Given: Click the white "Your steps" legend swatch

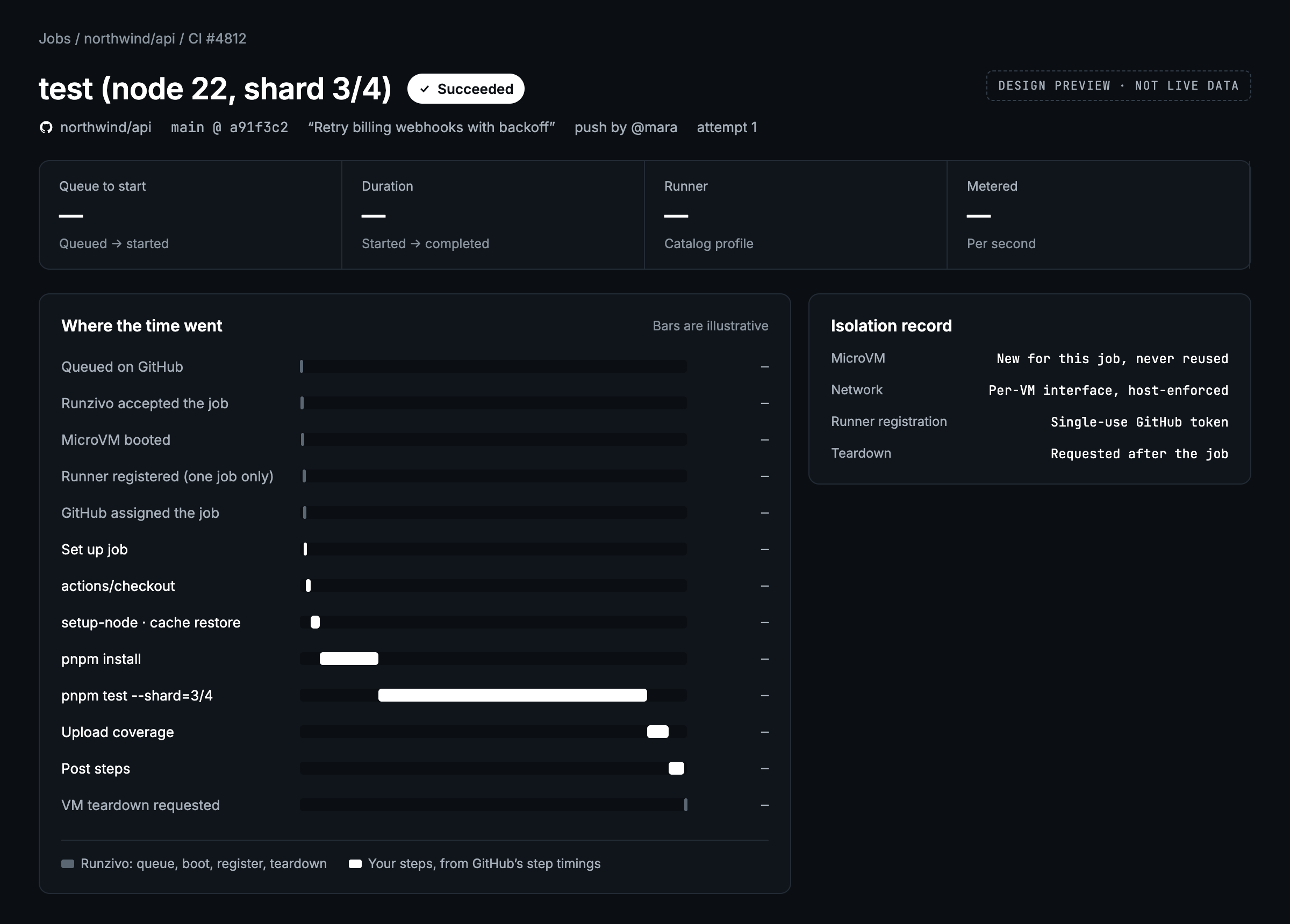Looking at the screenshot, I should tap(355, 864).
